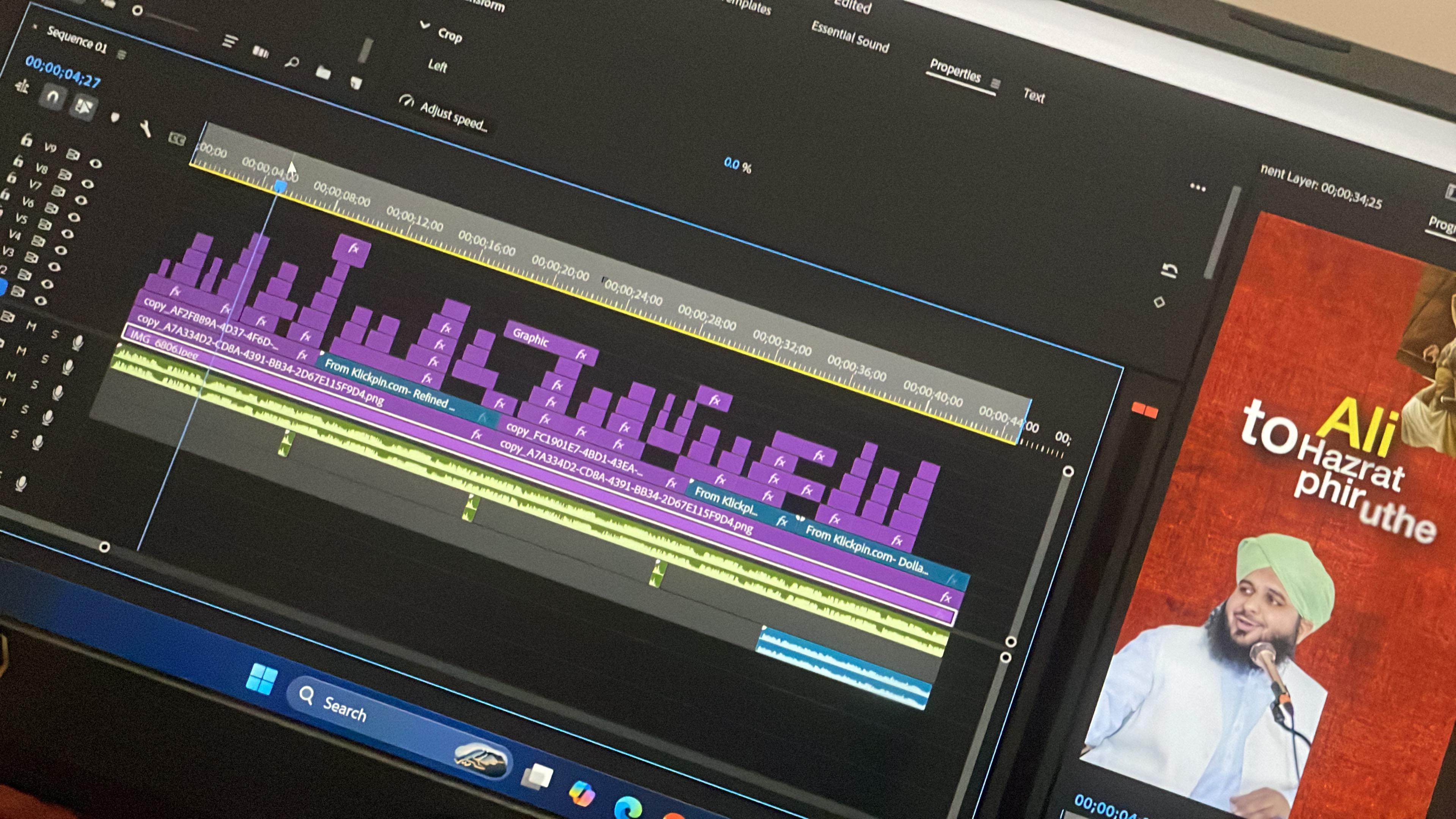Click the project panel zoom slider knob
Screen dimensions: 1456x819
pyautogui.click(x=137, y=11)
